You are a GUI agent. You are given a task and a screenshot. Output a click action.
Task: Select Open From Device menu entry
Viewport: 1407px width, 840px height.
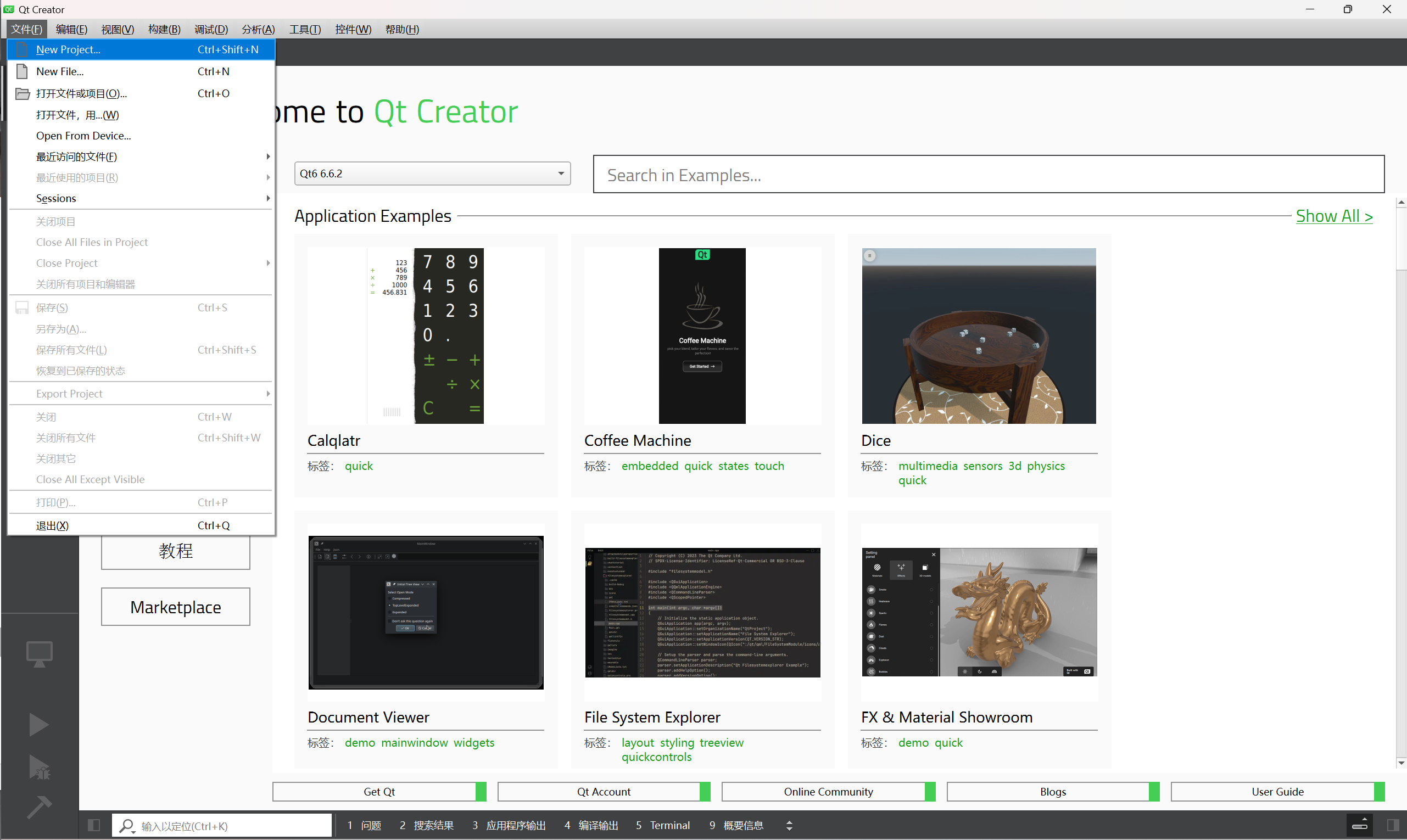(x=141, y=136)
